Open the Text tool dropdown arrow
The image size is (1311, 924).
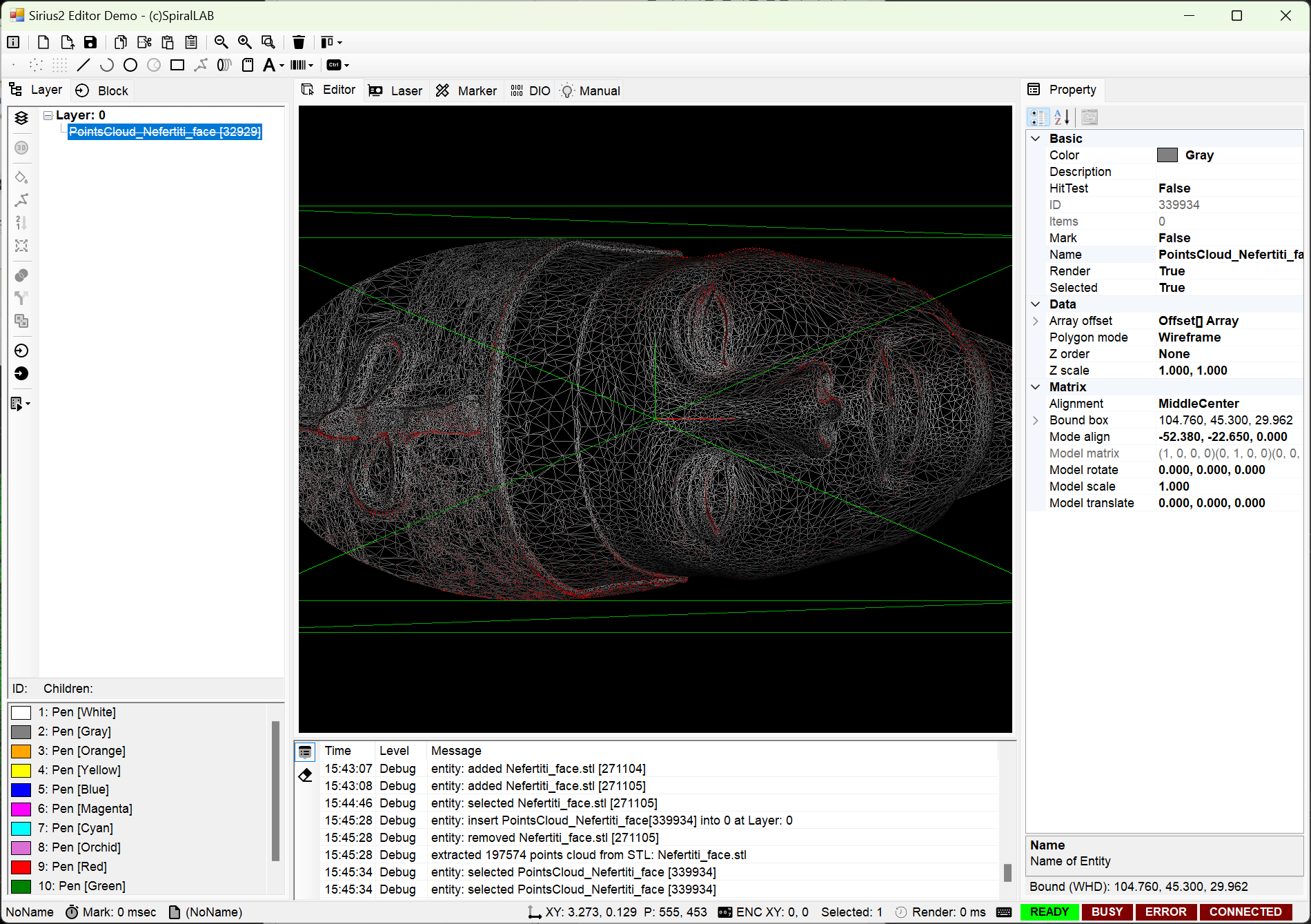282,66
